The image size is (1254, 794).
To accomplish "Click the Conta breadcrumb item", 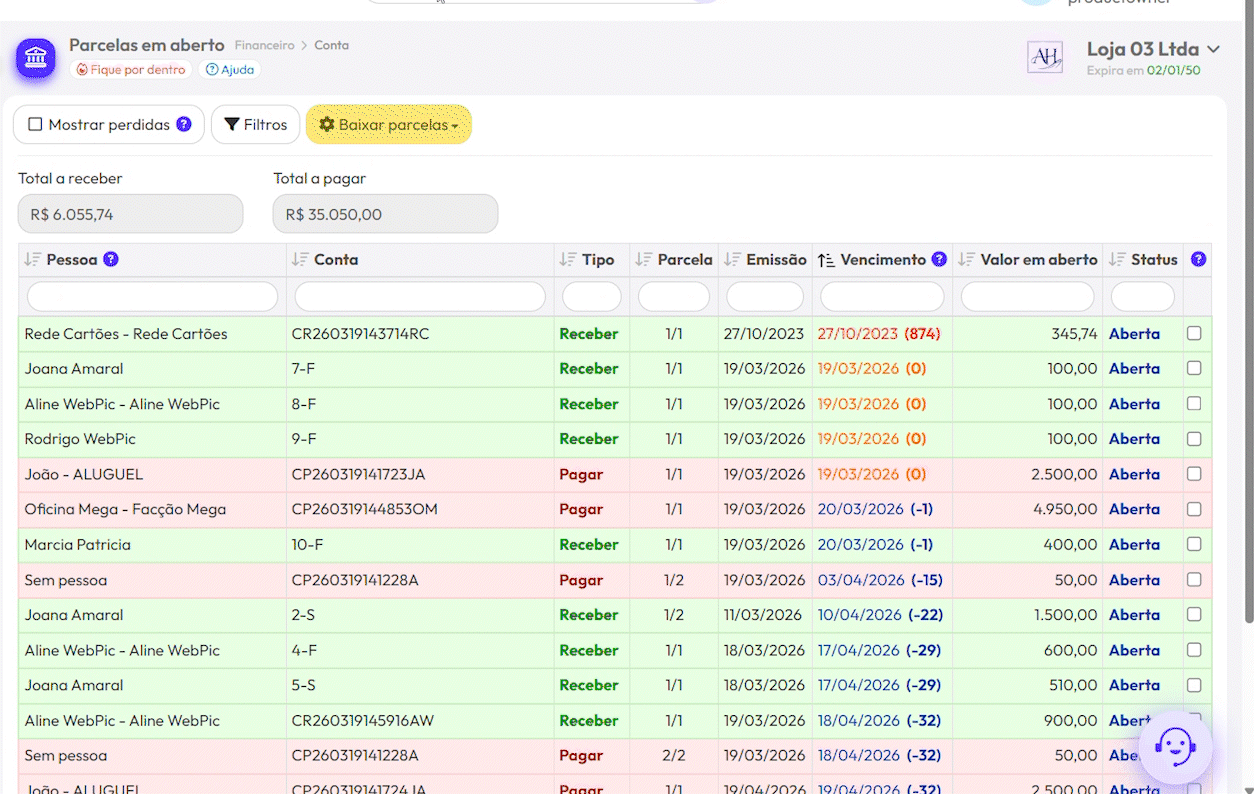I will [x=331, y=45].
